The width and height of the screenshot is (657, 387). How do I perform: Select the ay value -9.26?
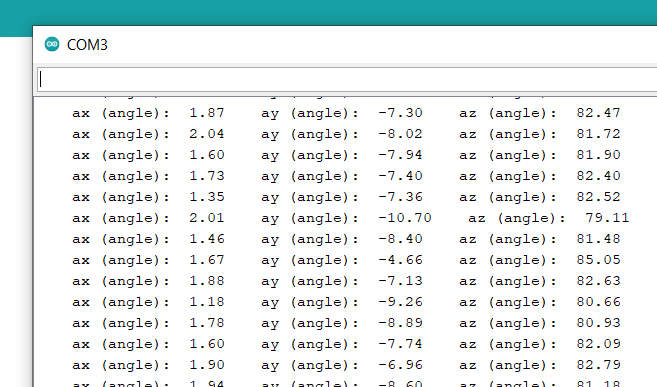click(400, 302)
